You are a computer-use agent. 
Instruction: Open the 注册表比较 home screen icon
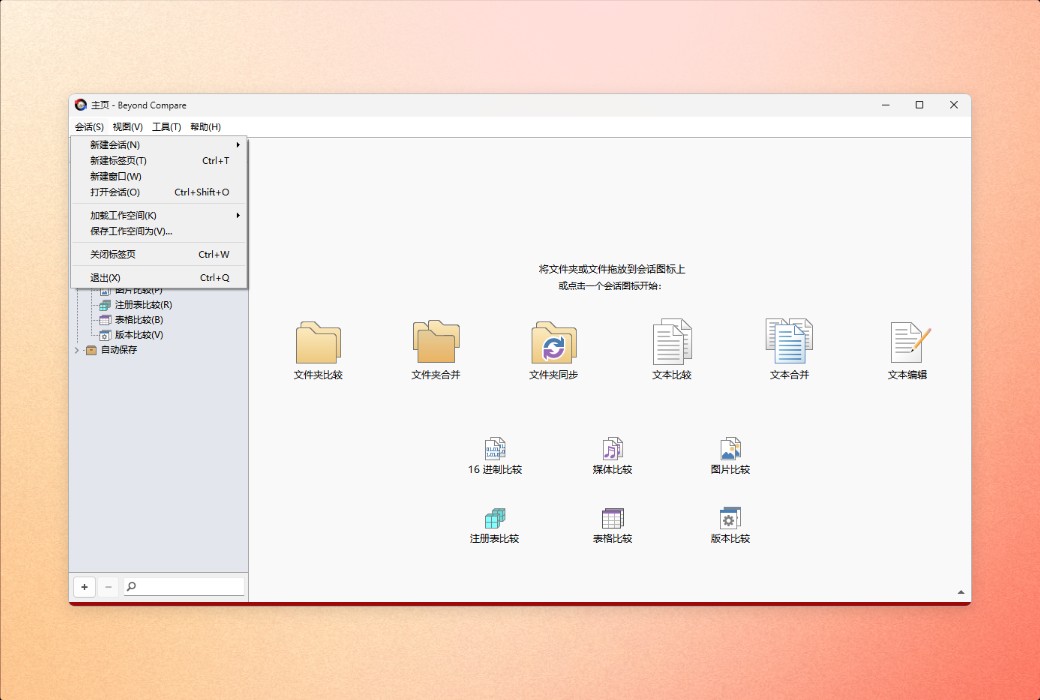coord(495,525)
